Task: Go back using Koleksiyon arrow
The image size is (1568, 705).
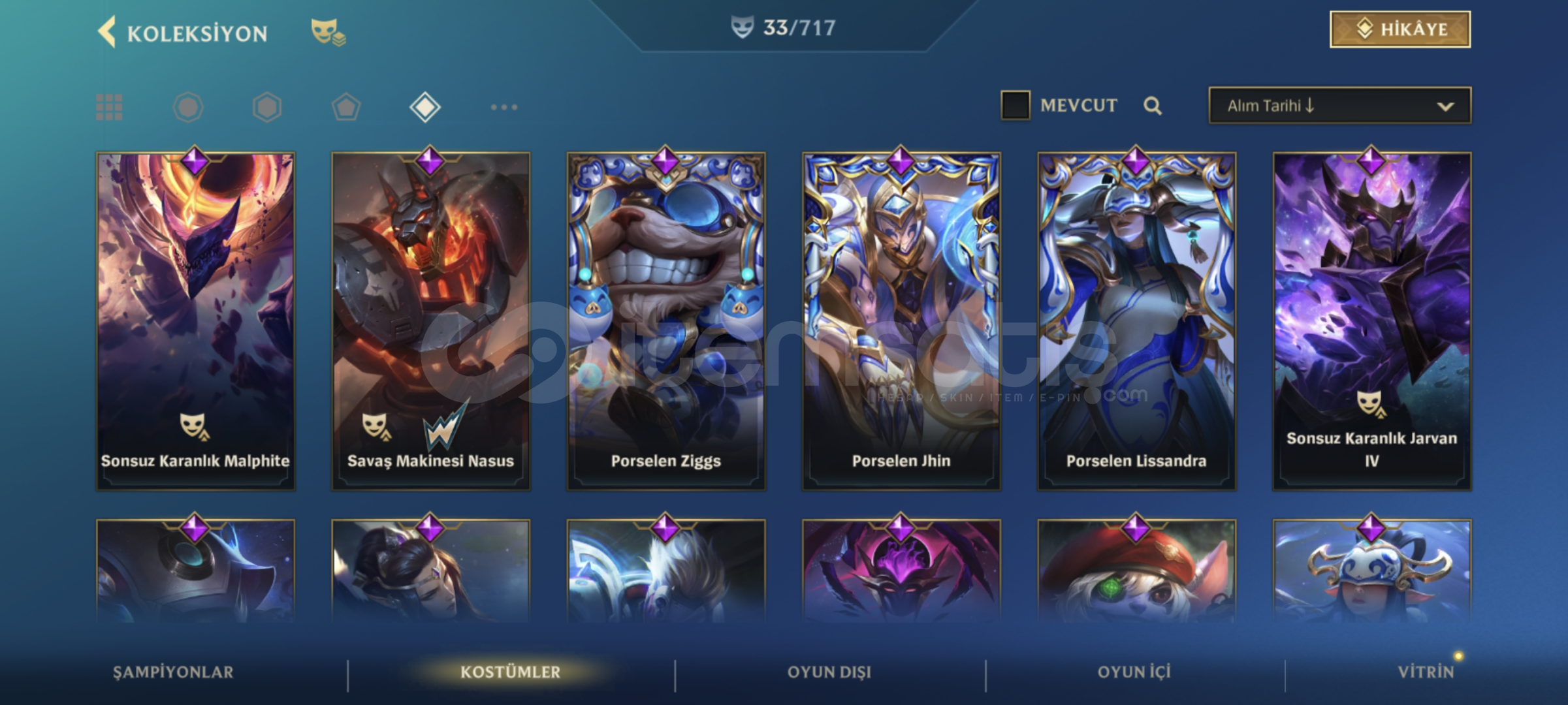Action: pos(107,32)
